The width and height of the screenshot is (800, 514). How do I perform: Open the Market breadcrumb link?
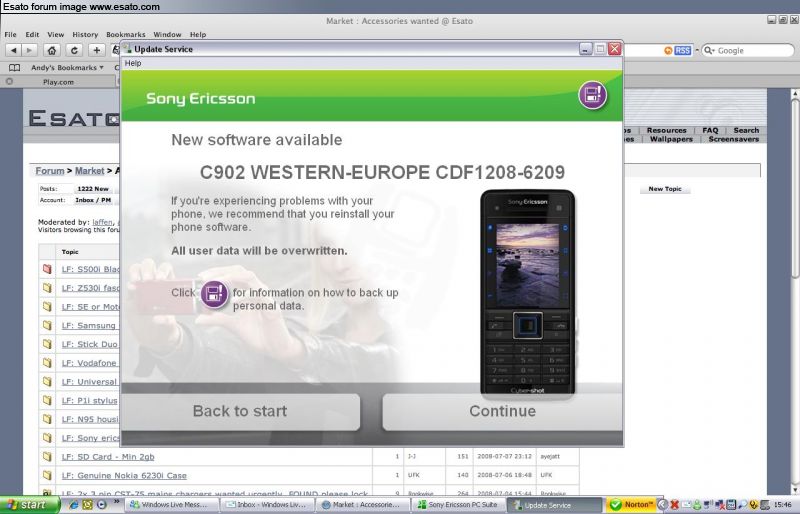tap(89, 170)
